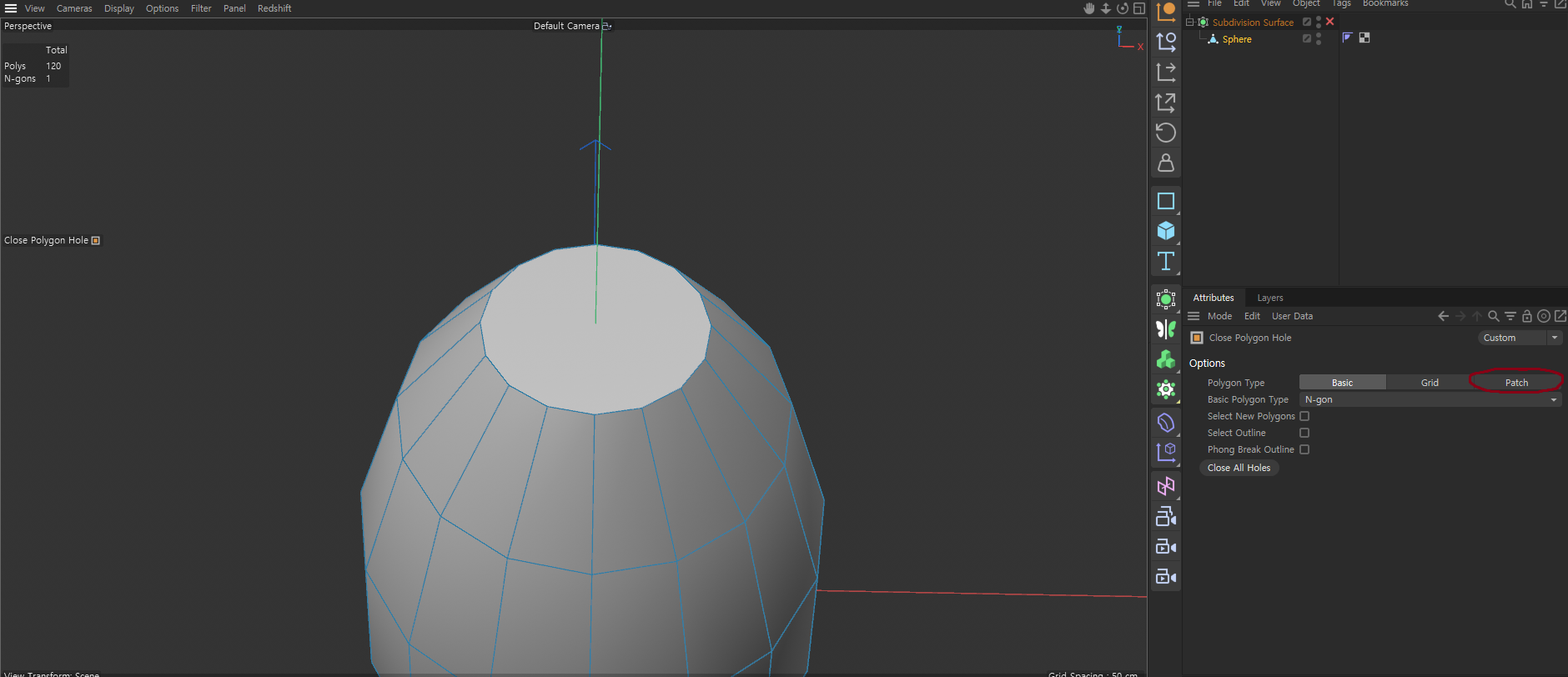
Task: Open the Volume Builder icon
Action: point(1166,423)
